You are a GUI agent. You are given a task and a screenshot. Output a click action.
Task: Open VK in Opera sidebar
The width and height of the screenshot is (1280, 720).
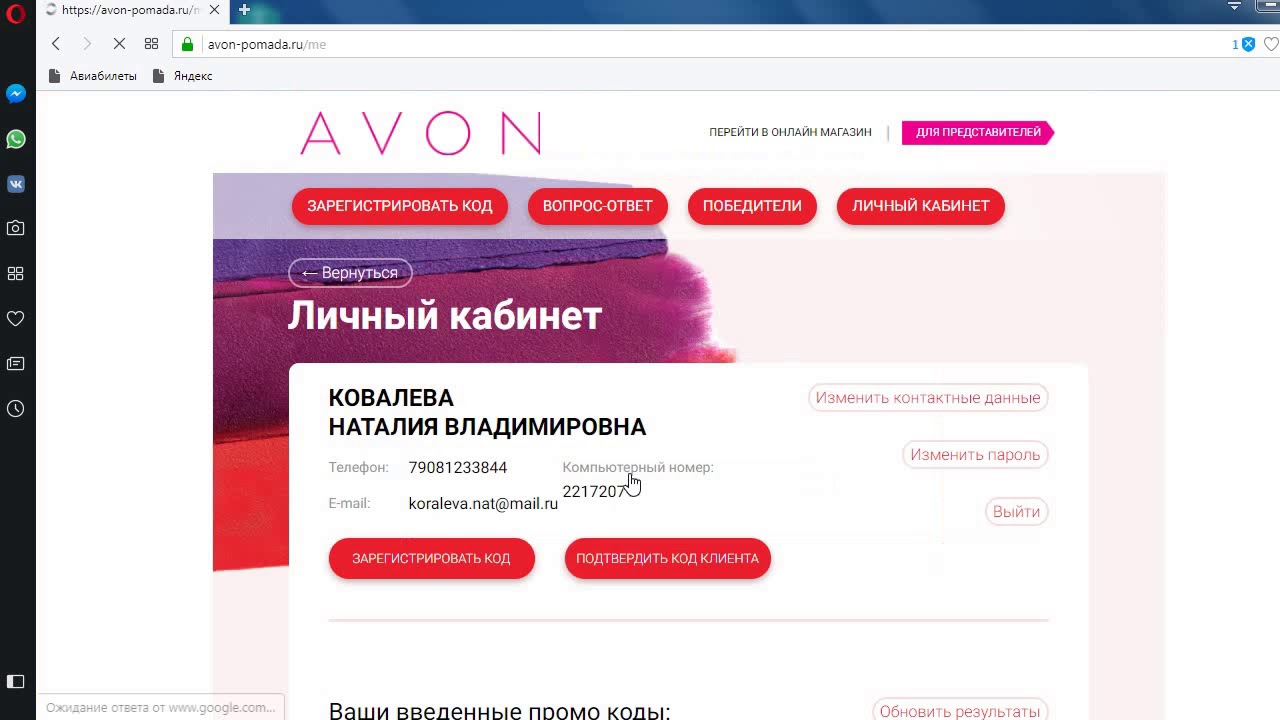[x=16, y=184]
